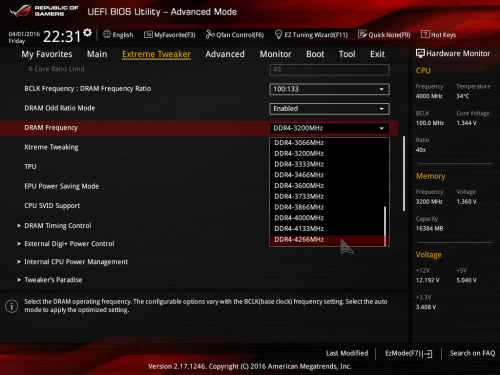Select Extreme Tweaker tab
Image resolution: width=500 pixels, height=375 pixels.
point(156,54)
